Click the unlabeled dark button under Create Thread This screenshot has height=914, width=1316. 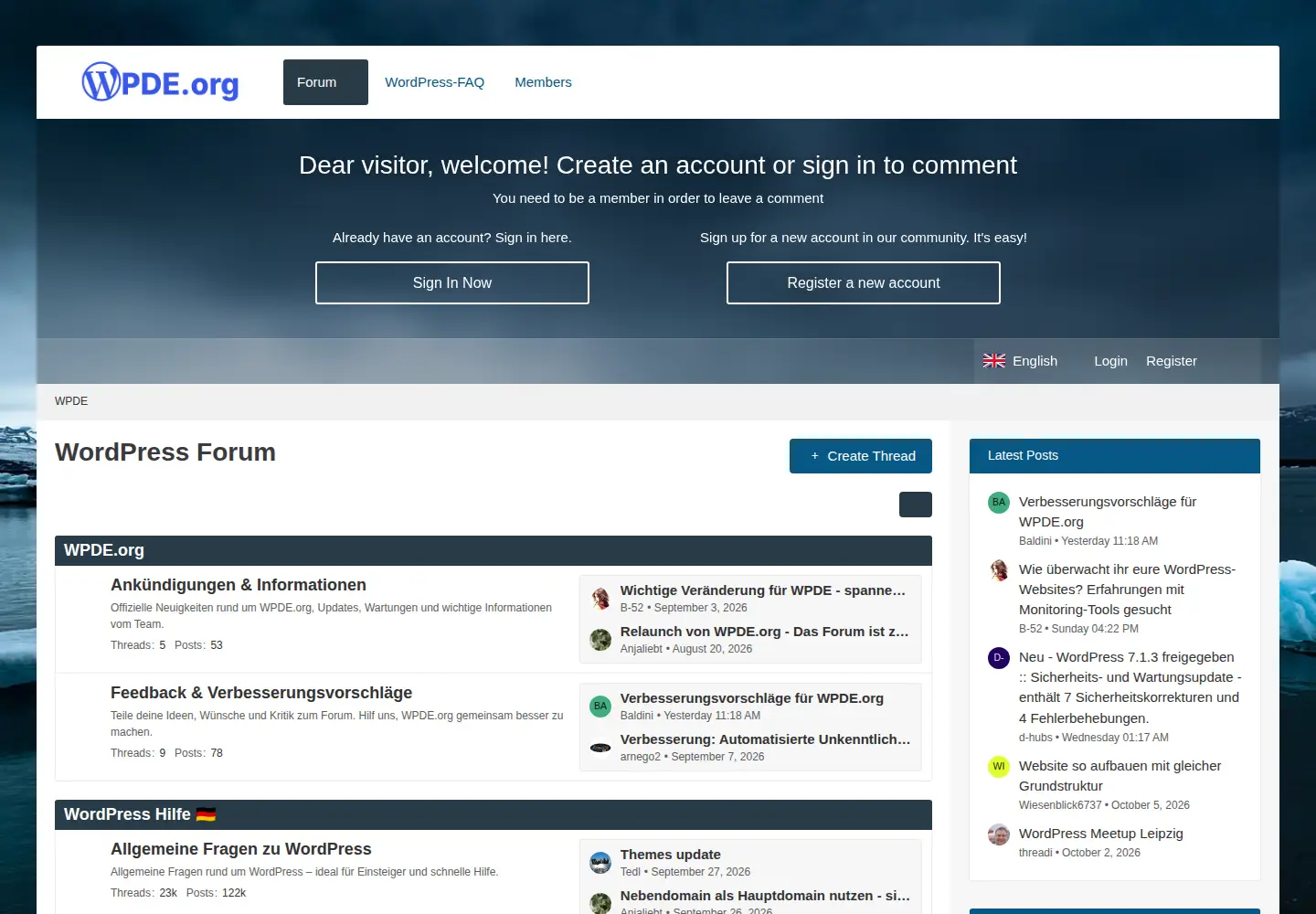pos(916,505)
